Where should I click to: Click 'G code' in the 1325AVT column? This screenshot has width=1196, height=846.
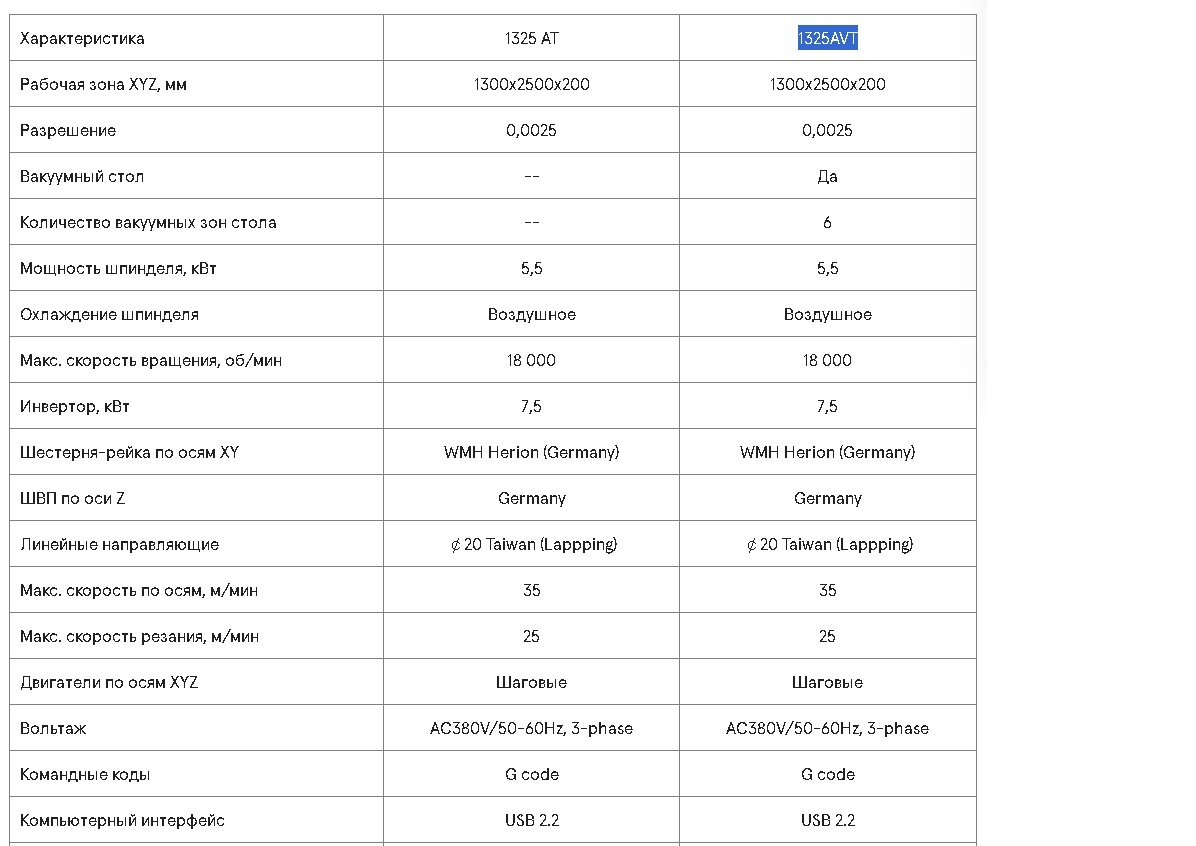click(827, 775)
